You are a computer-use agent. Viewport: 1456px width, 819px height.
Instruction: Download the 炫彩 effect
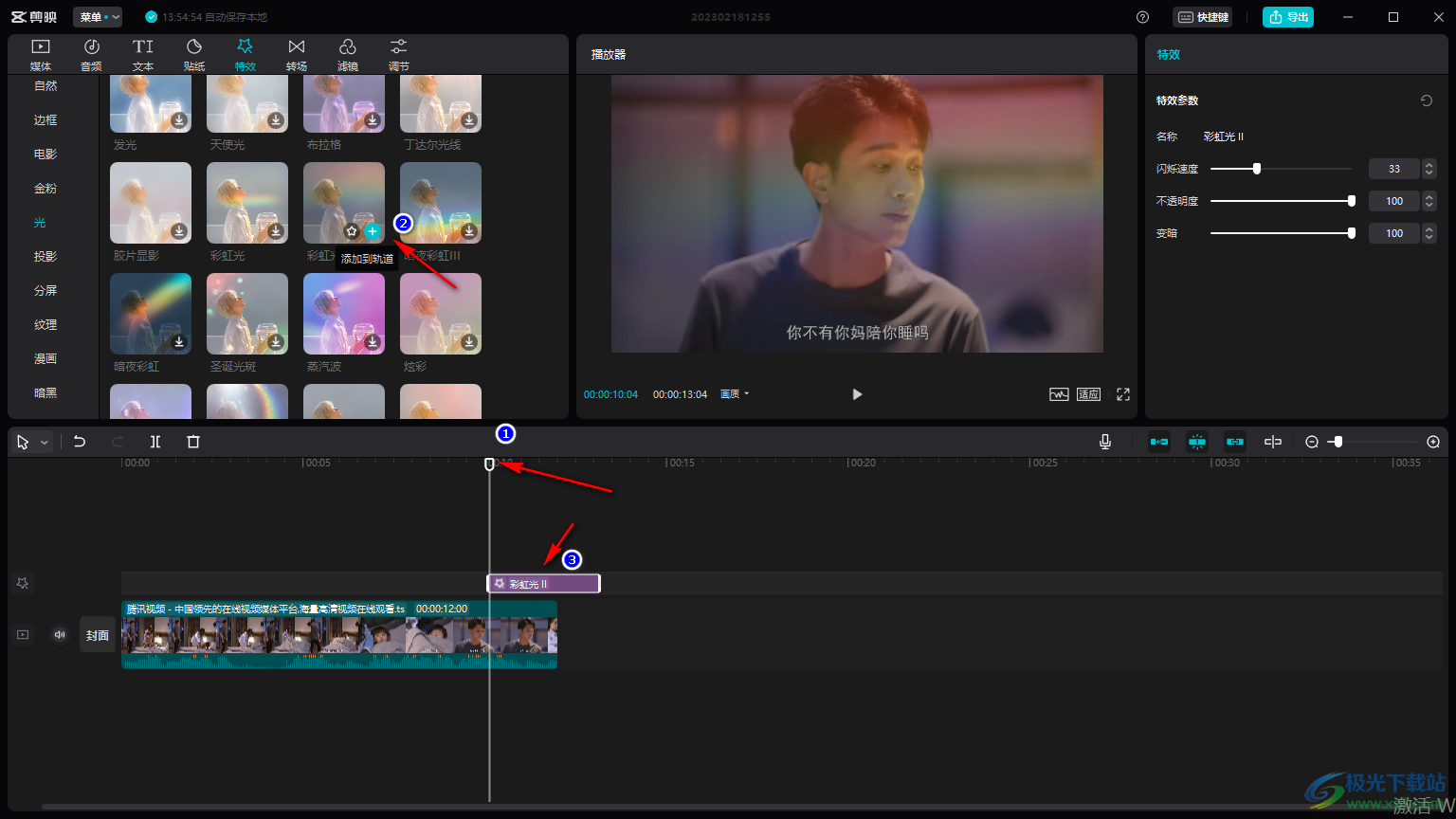click(469, 342)
